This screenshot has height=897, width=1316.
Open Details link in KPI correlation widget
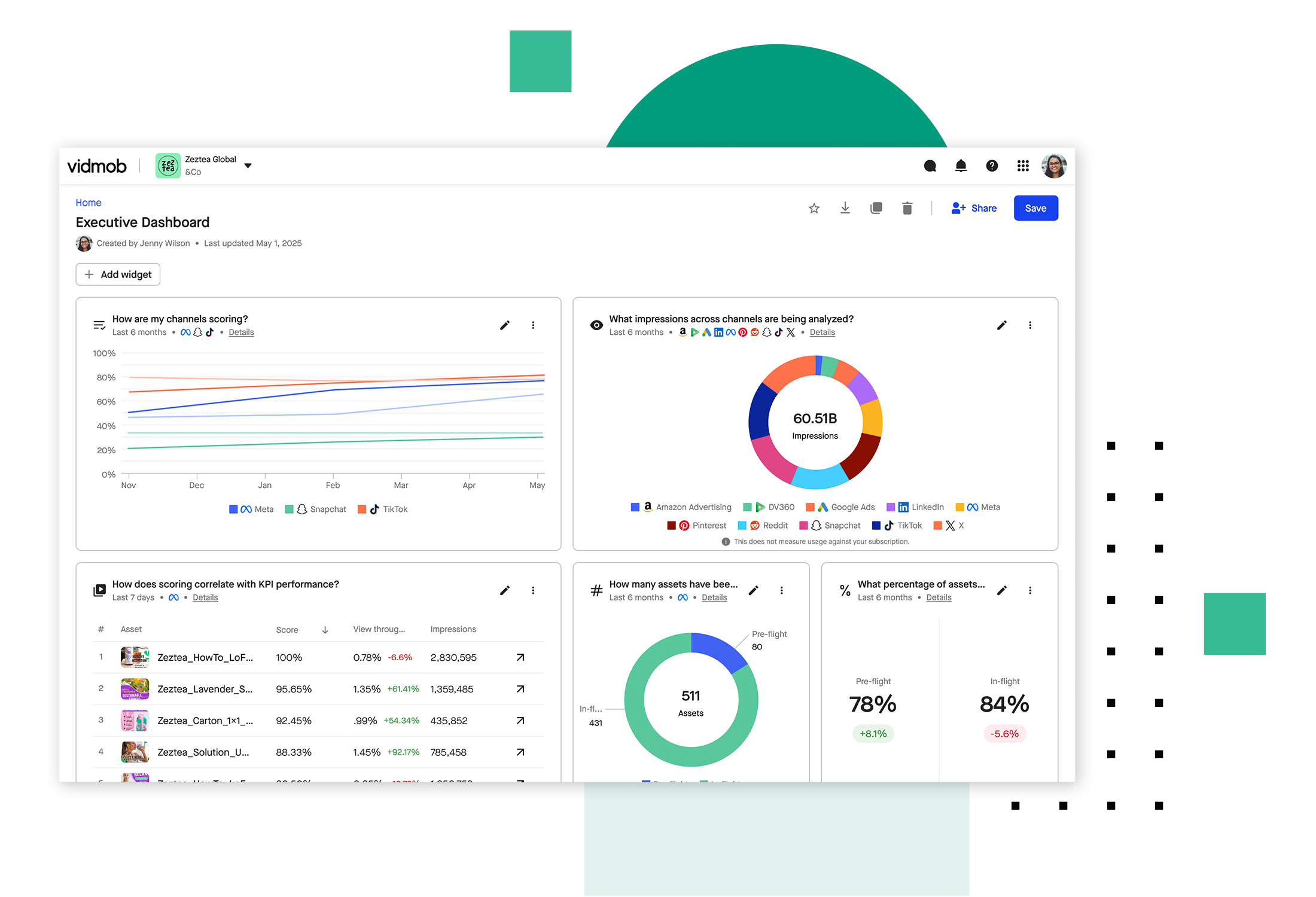point(205,597)
